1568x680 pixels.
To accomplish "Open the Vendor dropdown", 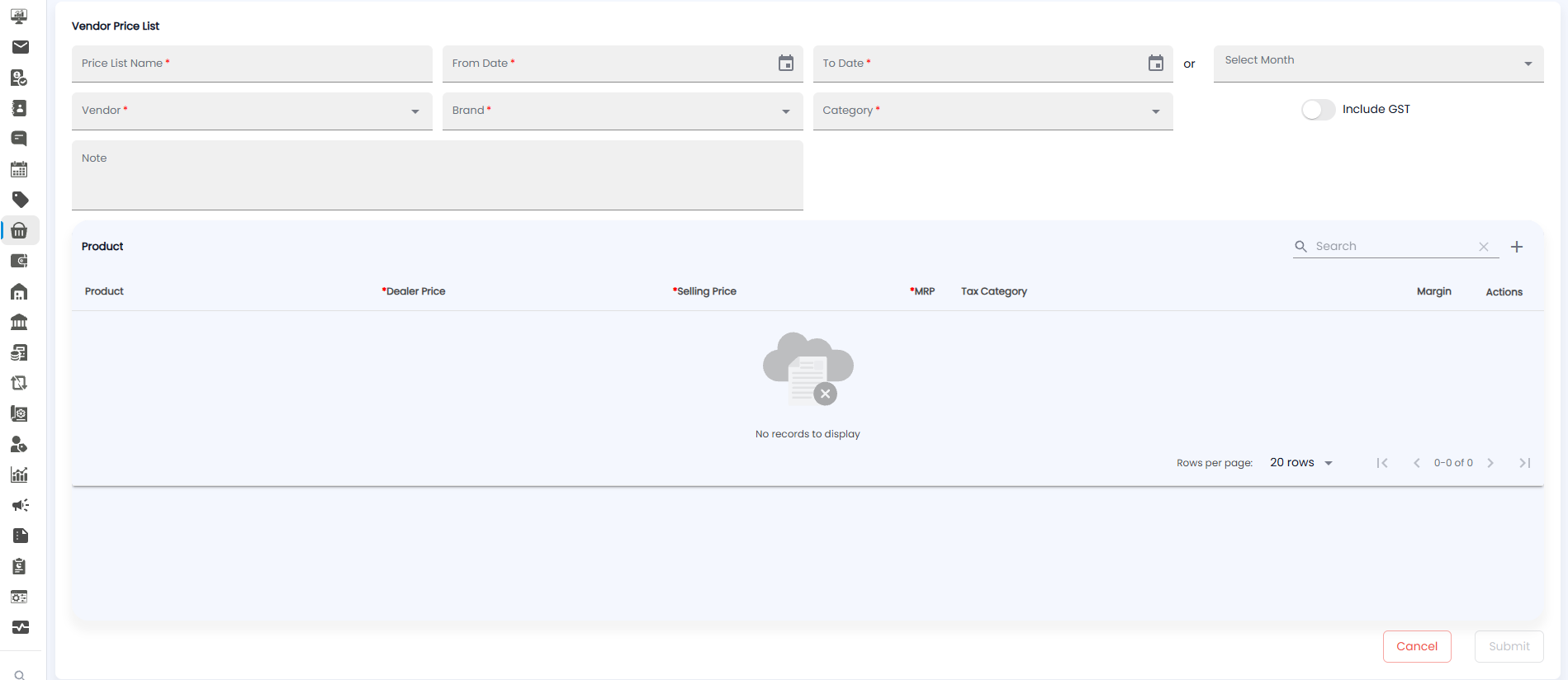I will click(x=252, y=111).
